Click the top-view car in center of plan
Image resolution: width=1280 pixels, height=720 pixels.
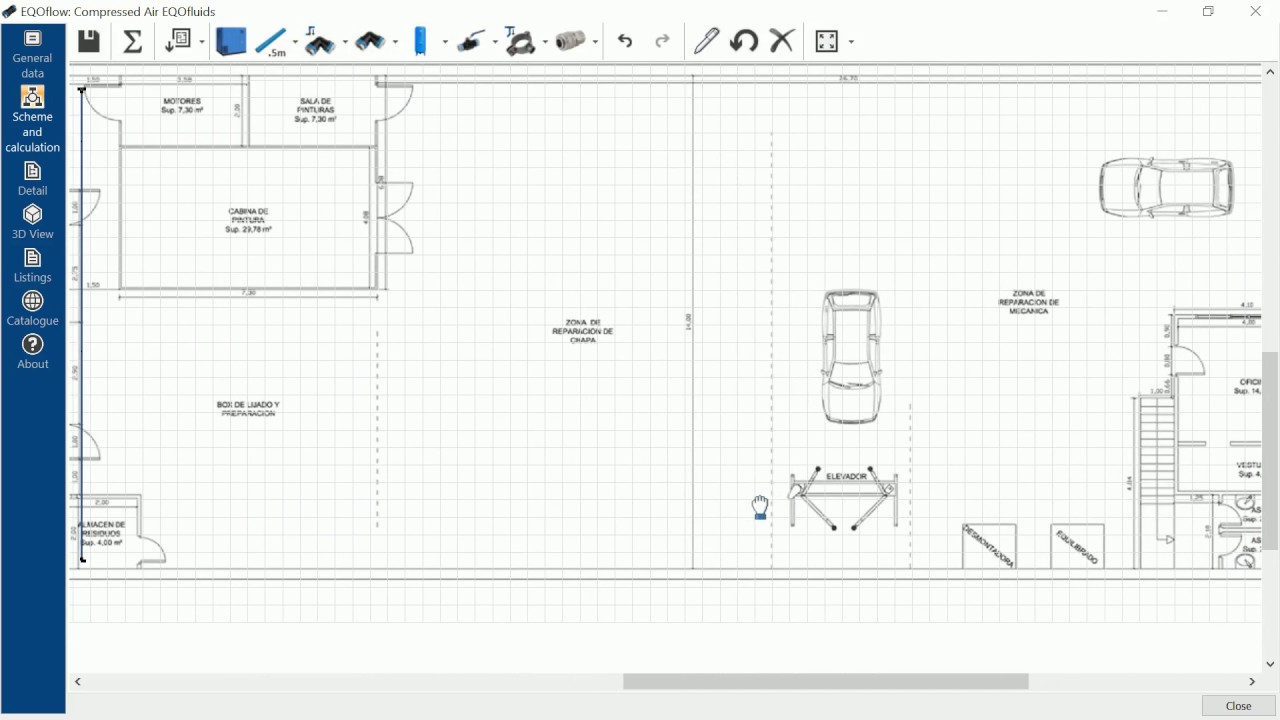pyautogui.click(x=851, y=357)
